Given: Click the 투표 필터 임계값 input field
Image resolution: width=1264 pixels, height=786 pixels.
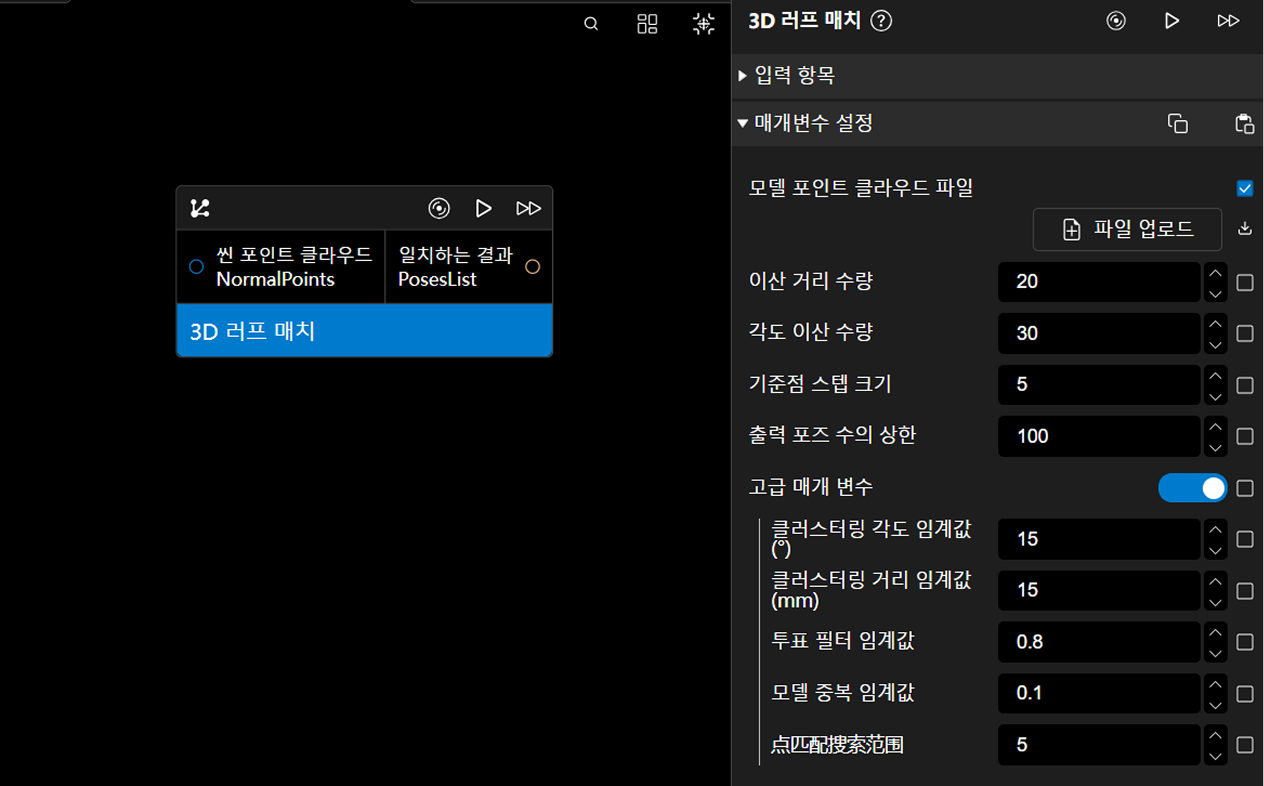Looking at the screenshot, I should [1098, 642].
